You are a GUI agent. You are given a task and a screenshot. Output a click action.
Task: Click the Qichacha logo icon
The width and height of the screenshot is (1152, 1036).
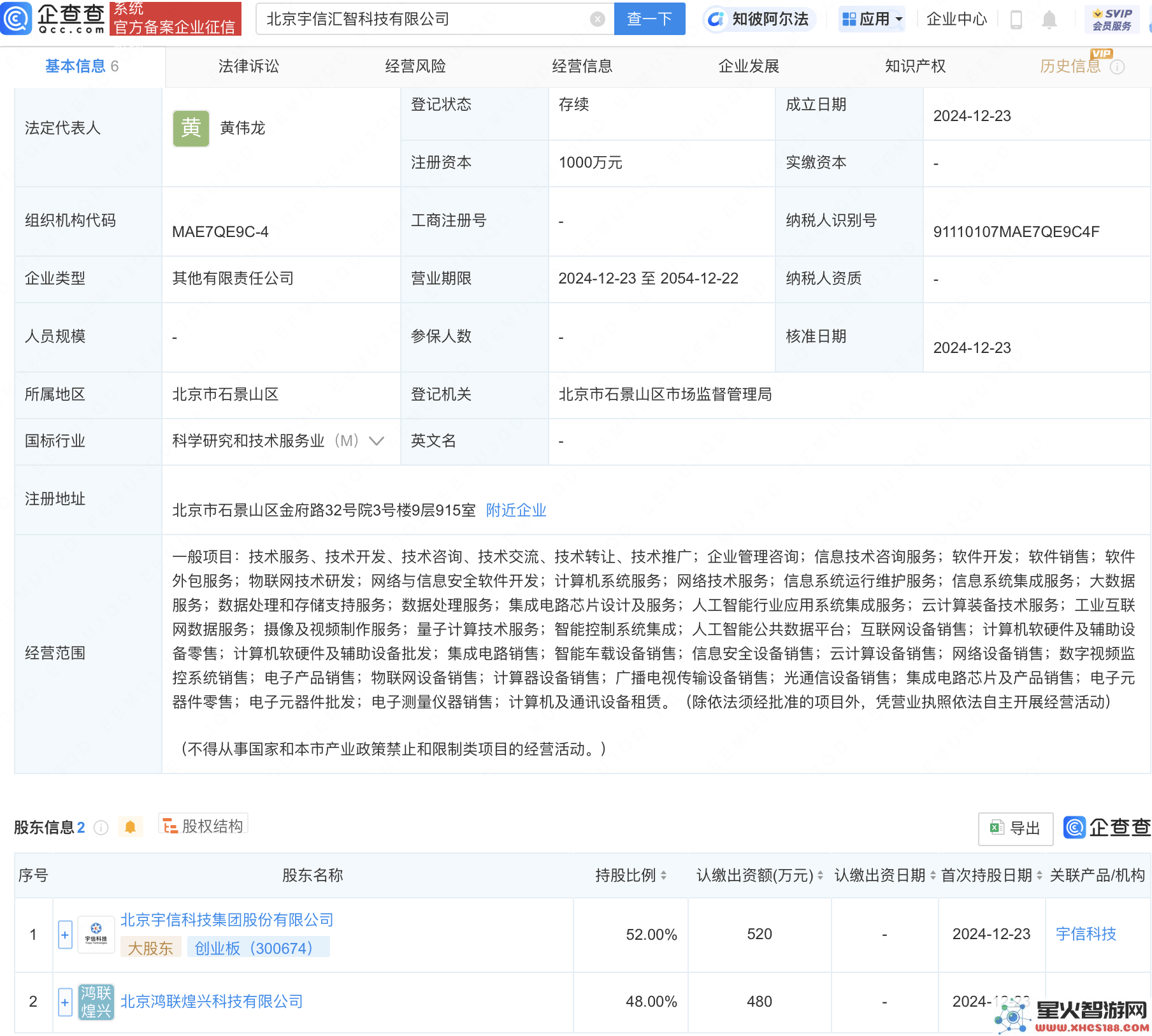16,18
